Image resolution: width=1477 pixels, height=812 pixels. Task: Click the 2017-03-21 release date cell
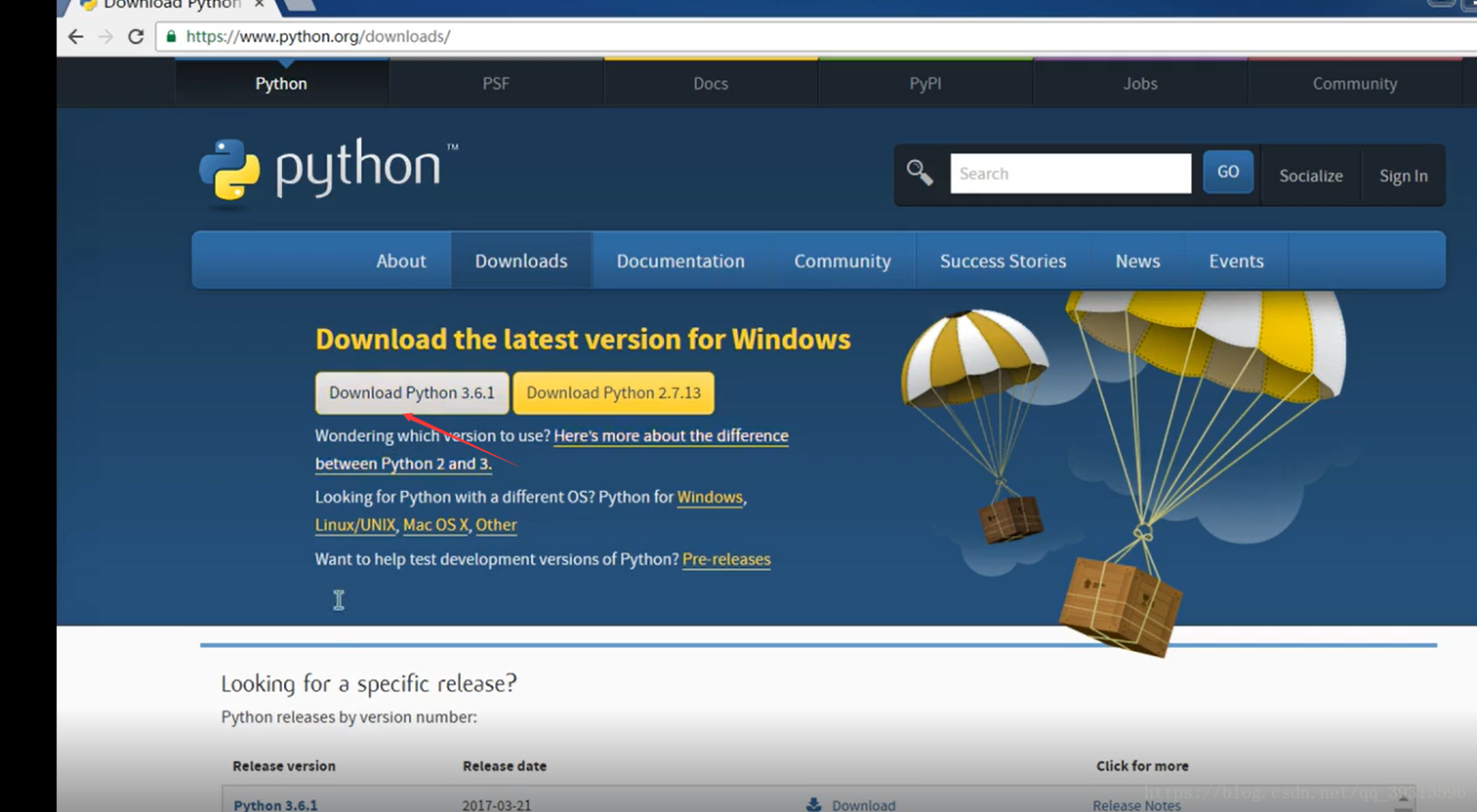(x=497, y=804)
